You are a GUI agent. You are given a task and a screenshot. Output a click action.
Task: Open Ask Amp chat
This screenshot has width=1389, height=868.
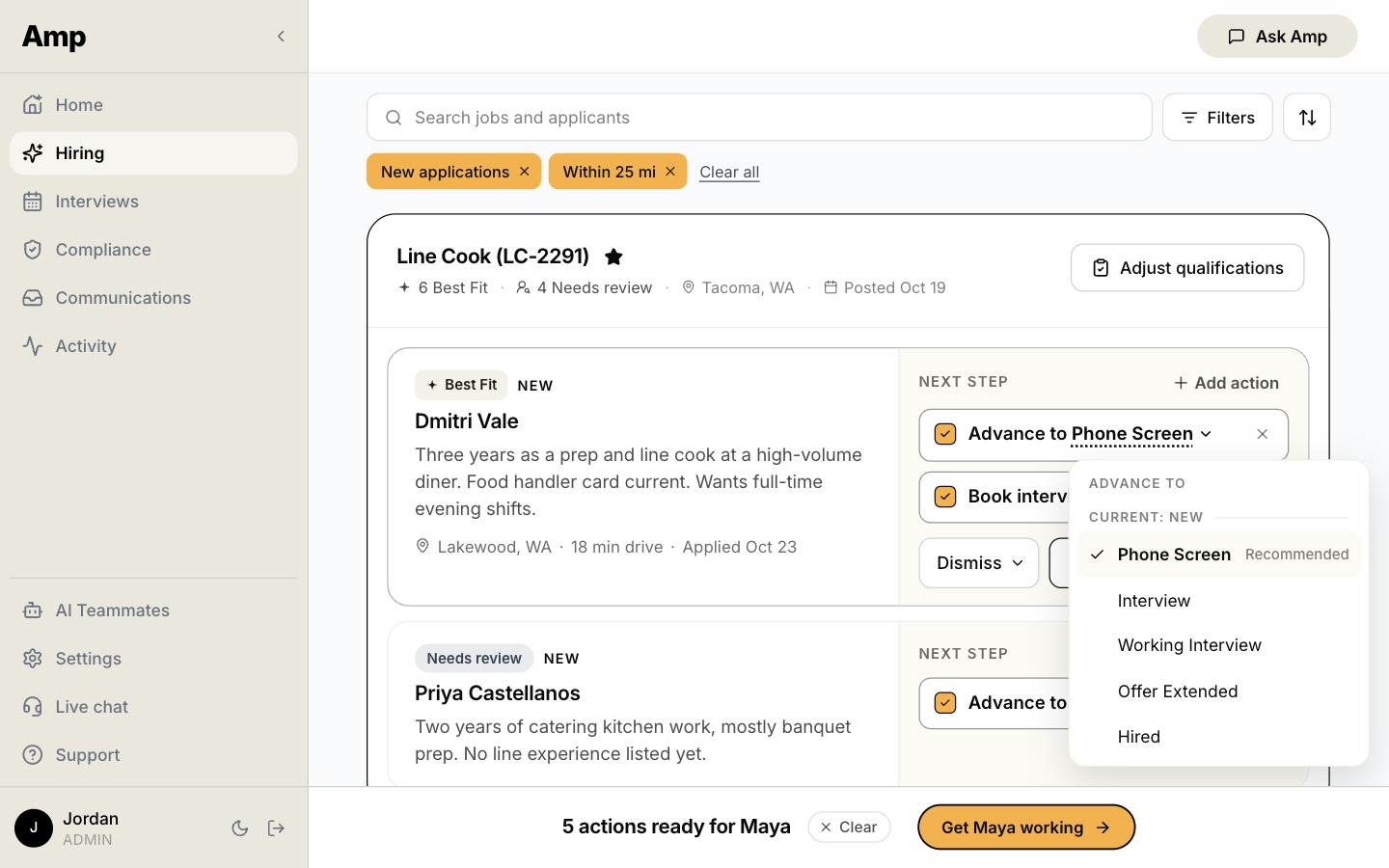[x=1277, y=37]
